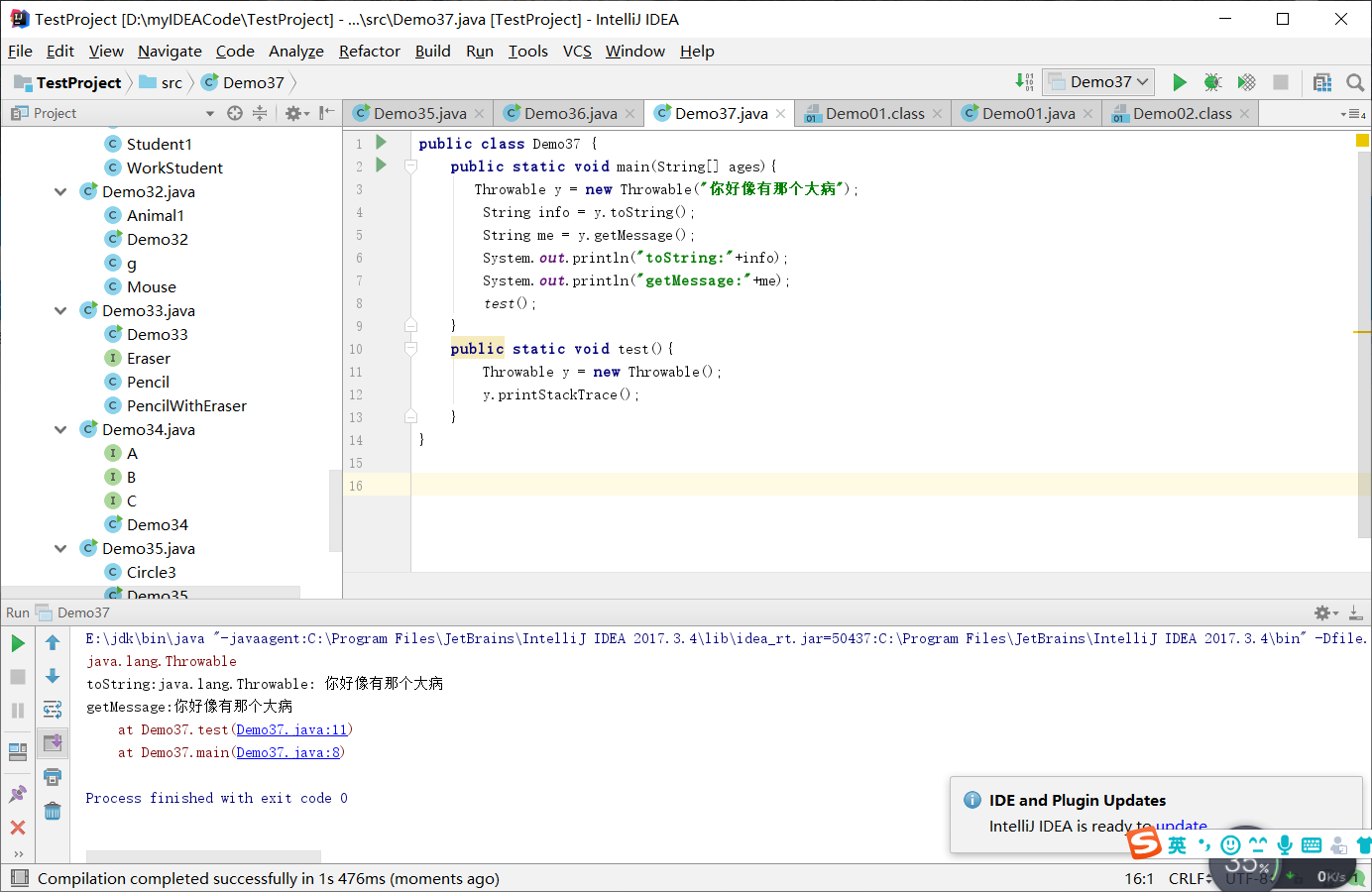Screen dimensions: 1372x892
Task: Move down the stack trace arrow
Action: [x=53, y=676]
